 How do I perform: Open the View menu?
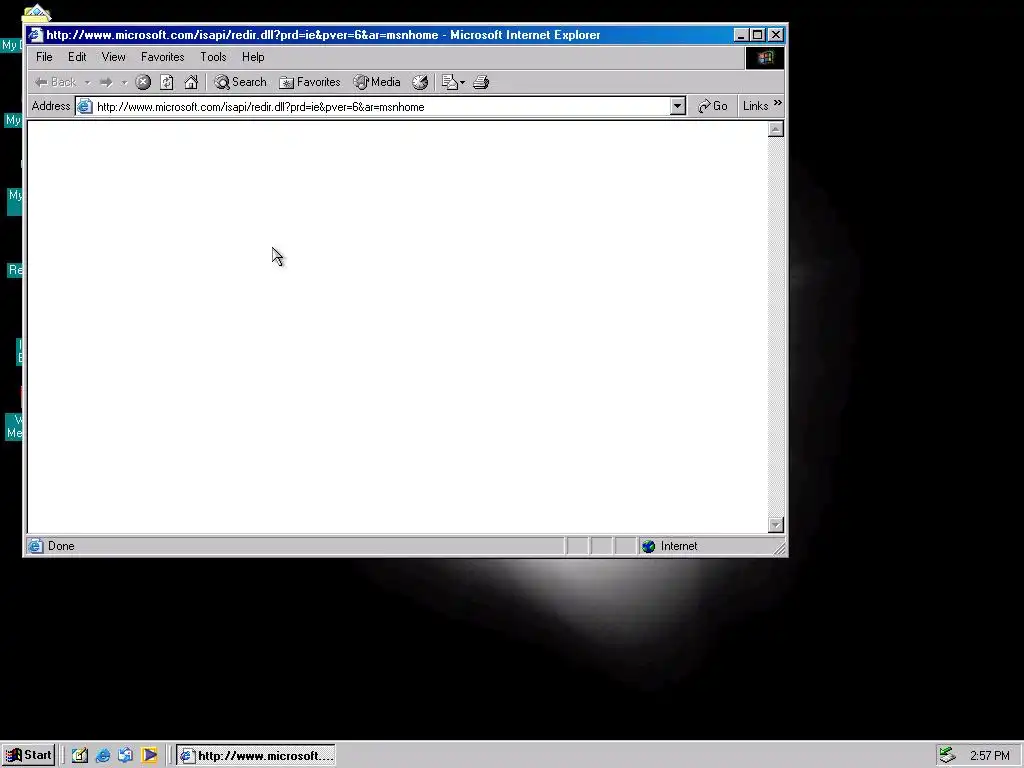click(x=114, y=57)
